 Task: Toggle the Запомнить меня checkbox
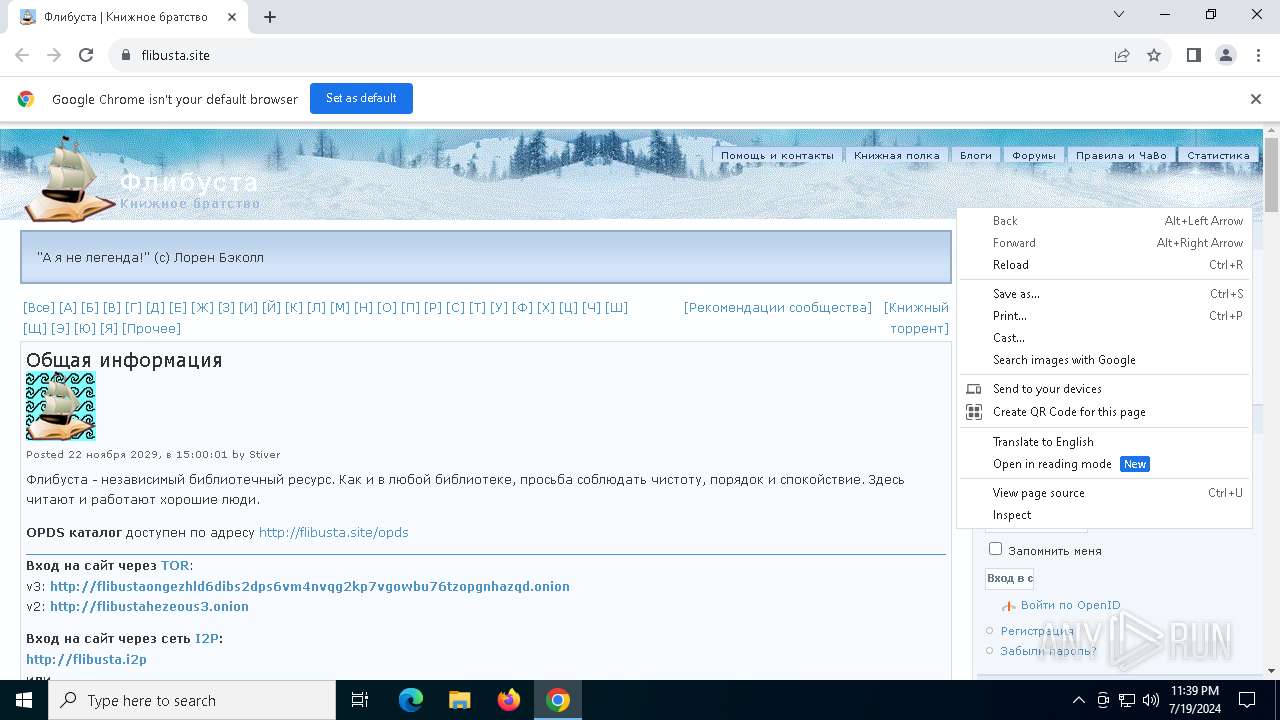995,549
